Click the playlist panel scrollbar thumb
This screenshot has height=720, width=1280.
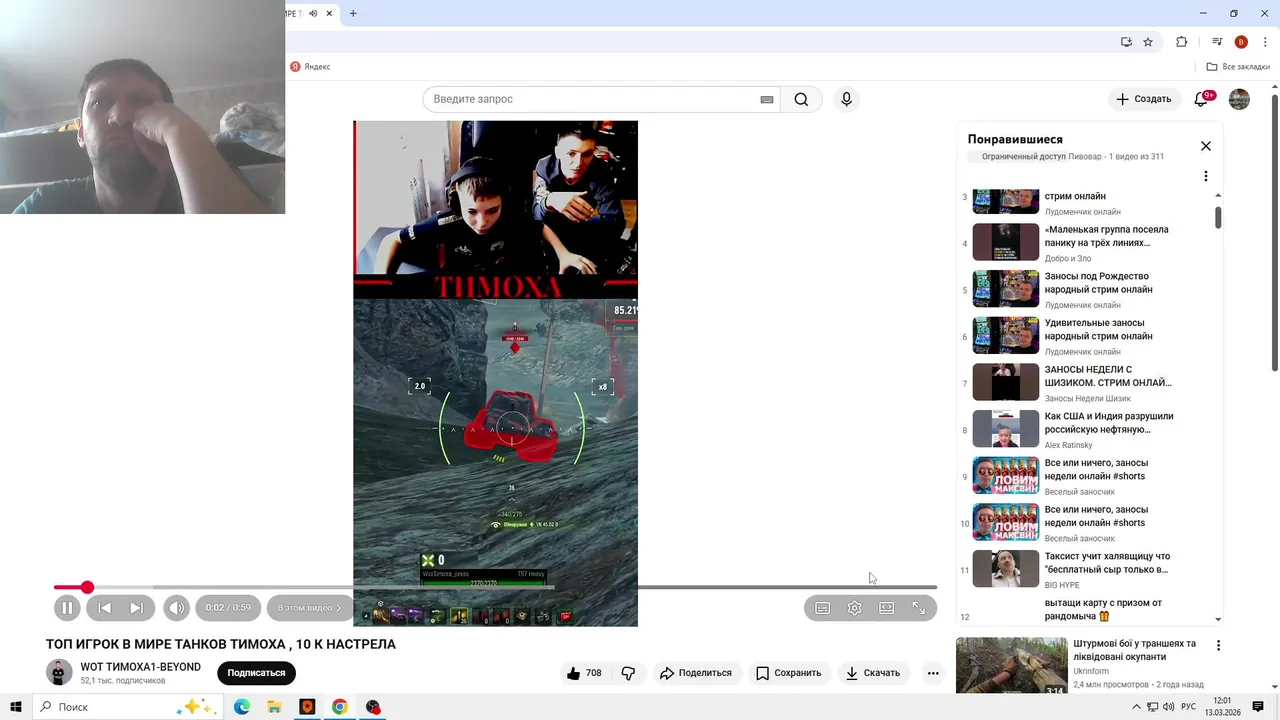[1218, 217]
